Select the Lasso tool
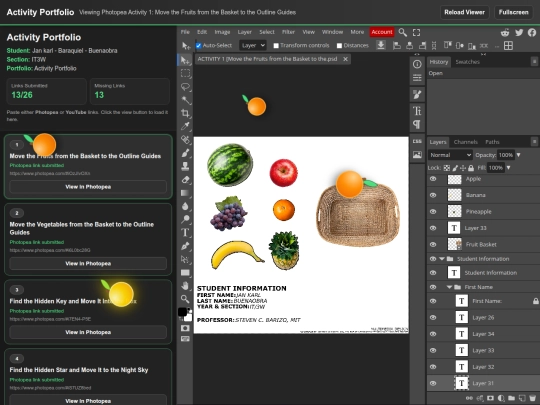The image size is (540, 405). pos(185,86)
